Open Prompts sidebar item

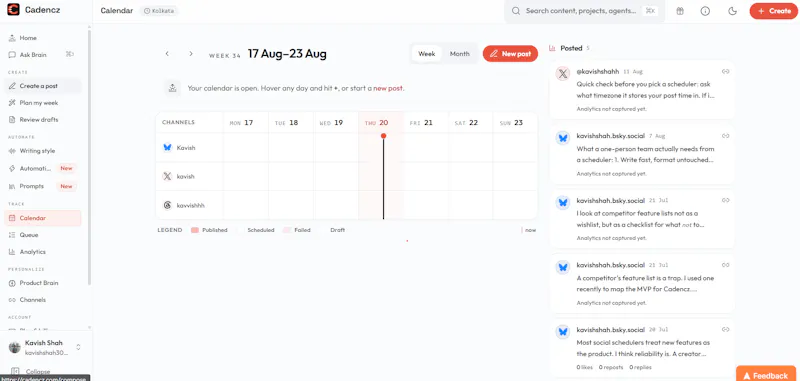click(x=42, y=186)
